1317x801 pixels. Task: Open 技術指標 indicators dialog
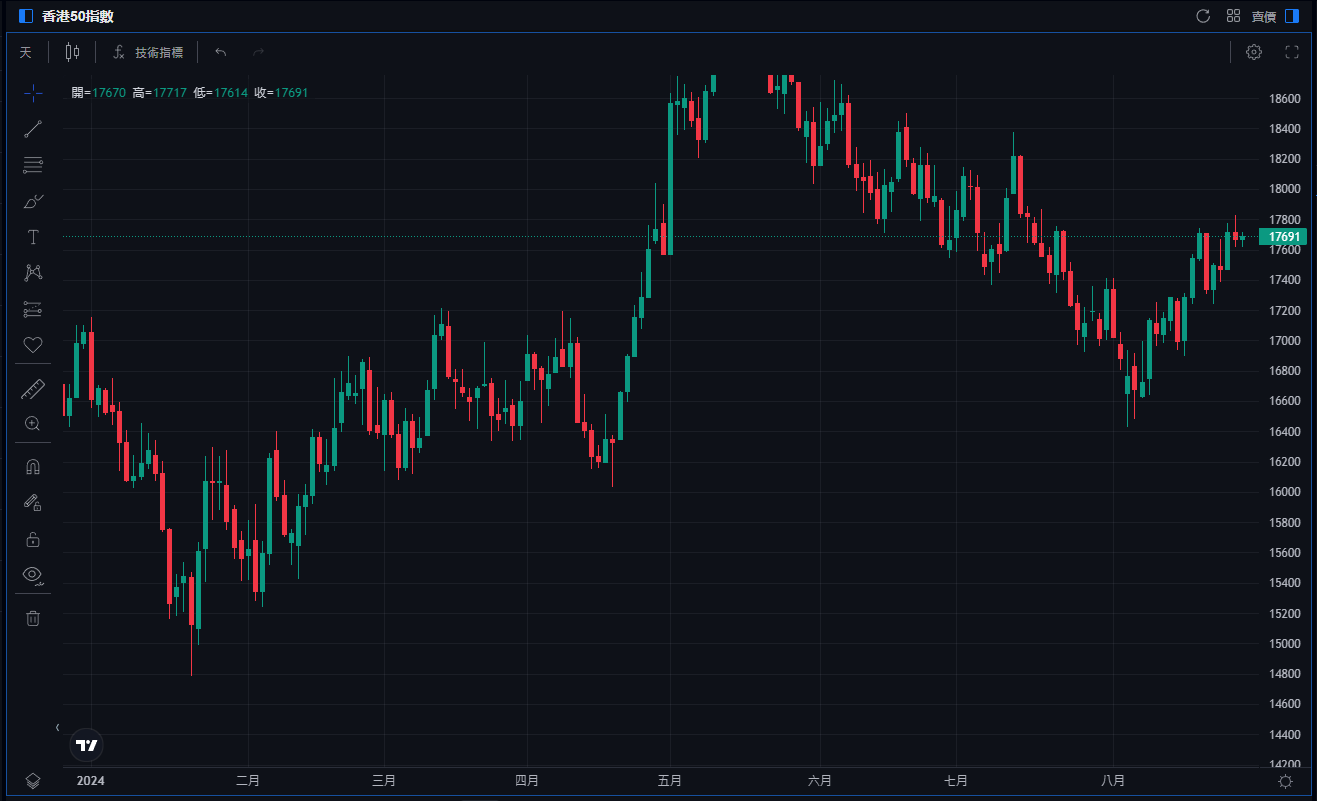[x=148, y=52]
